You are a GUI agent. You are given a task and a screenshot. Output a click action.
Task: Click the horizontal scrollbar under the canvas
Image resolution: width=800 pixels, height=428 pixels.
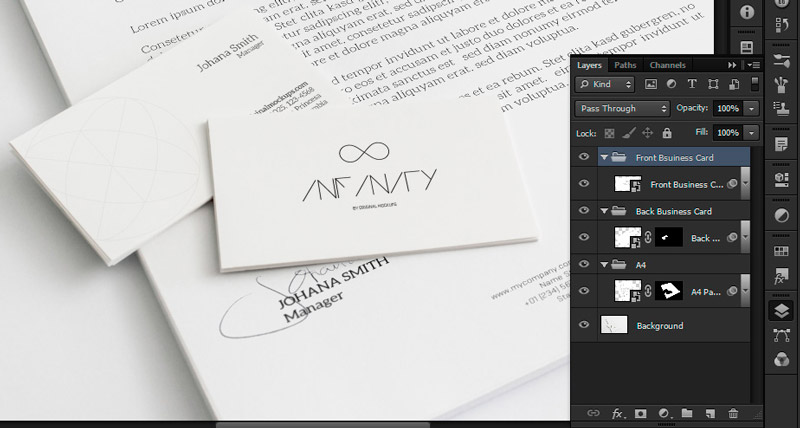[322, 424]
